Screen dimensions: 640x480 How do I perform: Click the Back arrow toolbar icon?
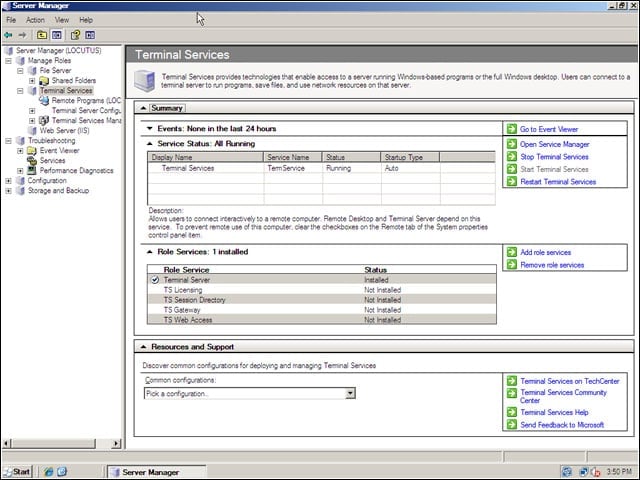(x=8, y=35)
